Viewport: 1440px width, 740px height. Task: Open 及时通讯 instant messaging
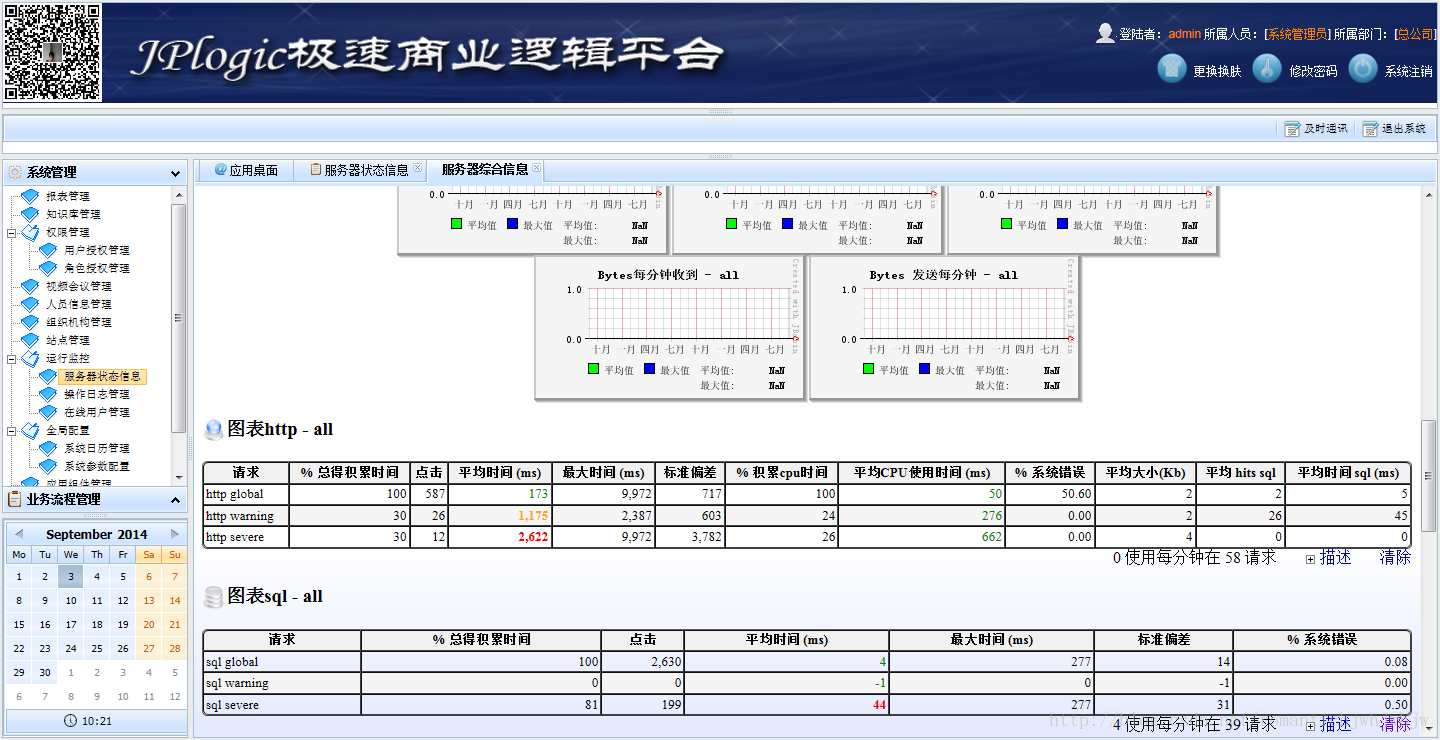coord(1316,129)
